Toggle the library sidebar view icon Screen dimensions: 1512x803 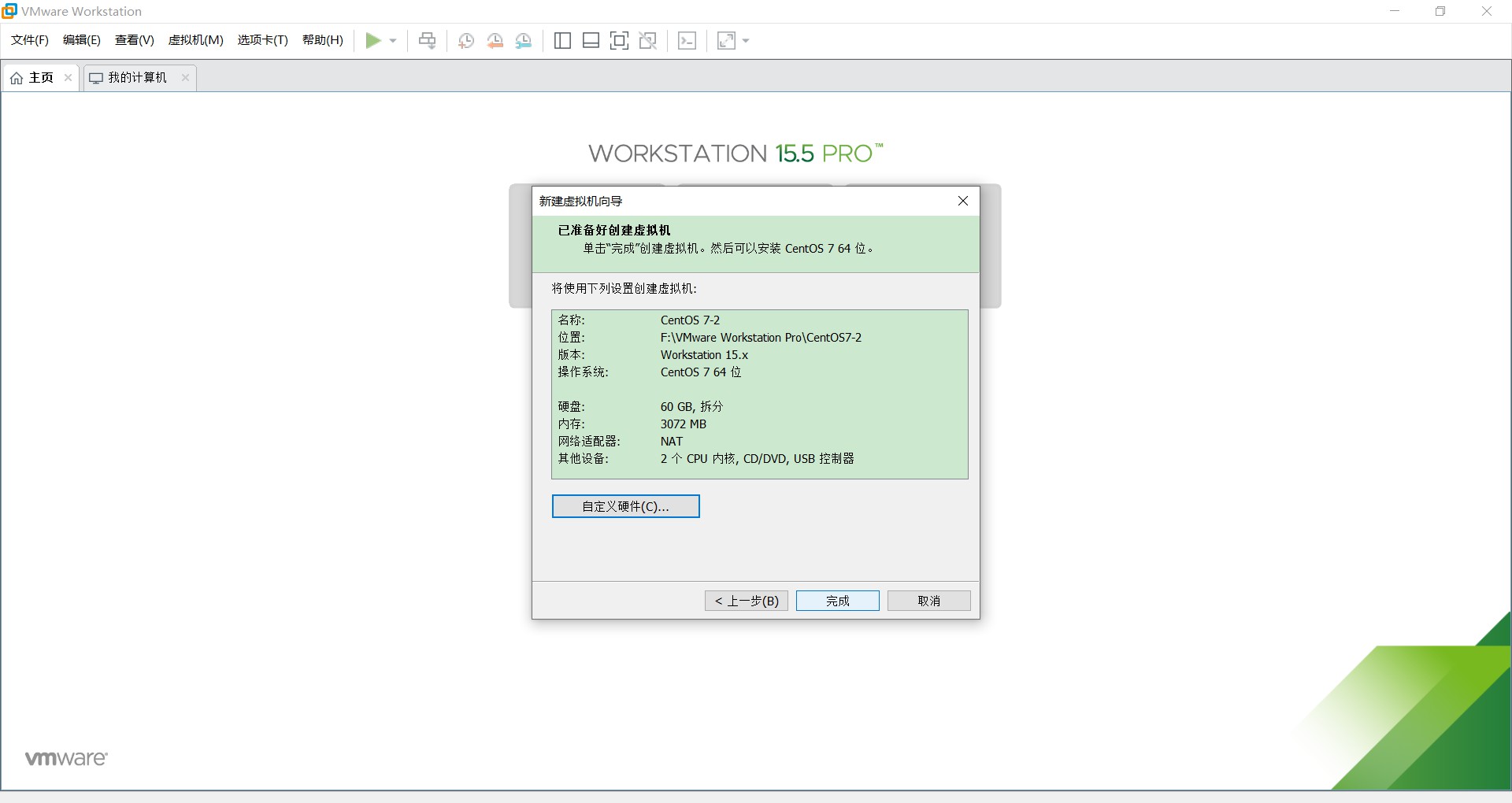(x=562, y=41)
